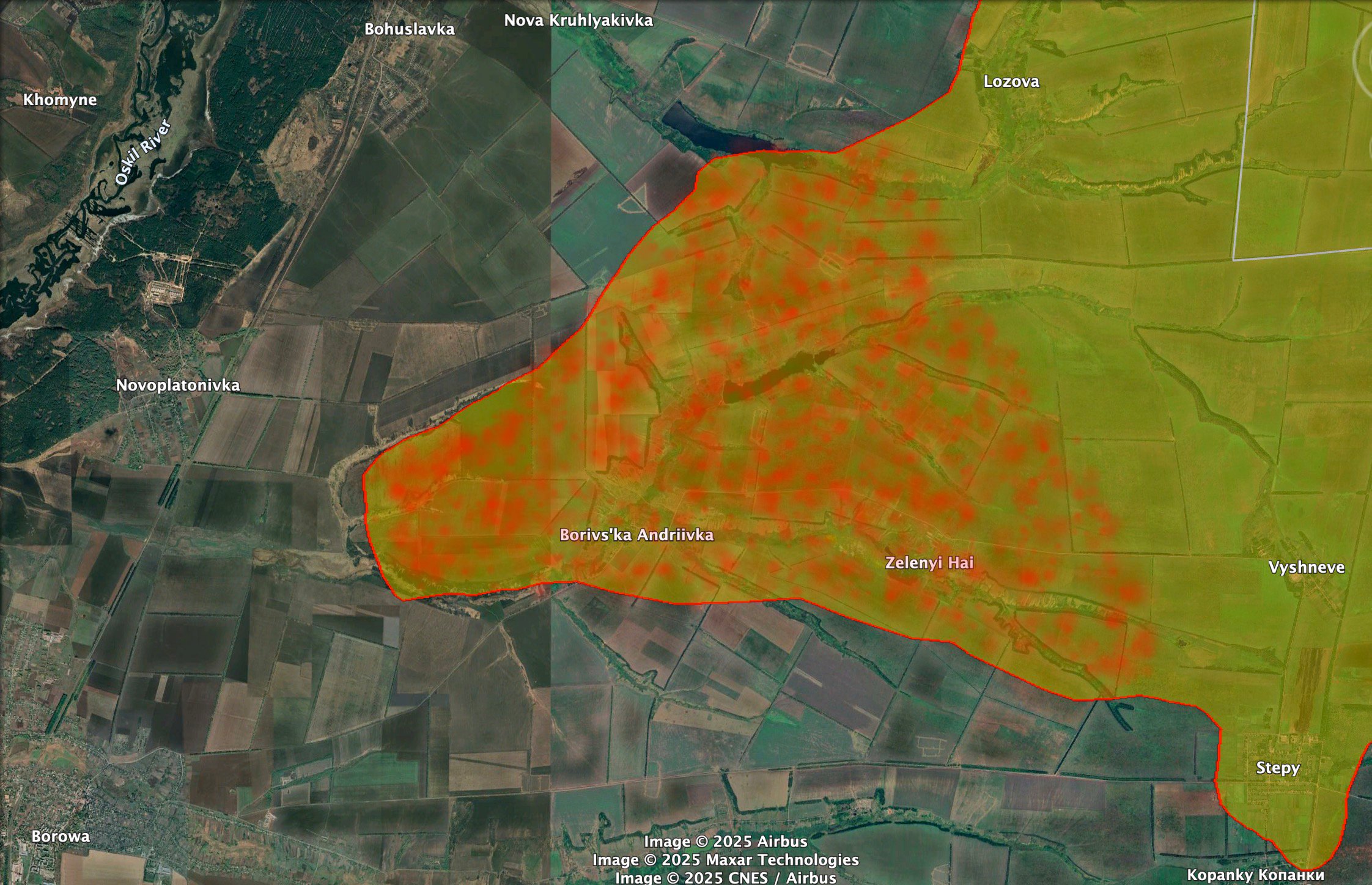Select the Bohuslavka village label

pyautogui.click(x=409, y=29)
